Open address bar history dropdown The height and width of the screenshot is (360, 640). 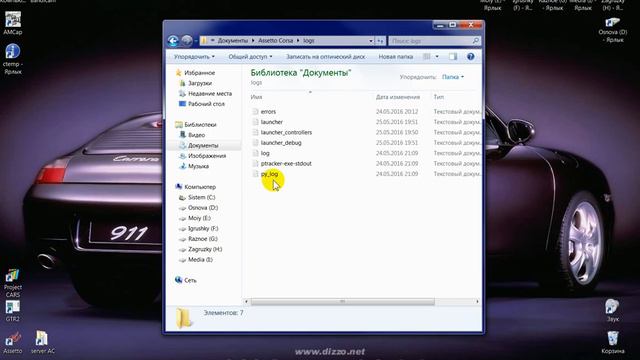tap(371, 41)
